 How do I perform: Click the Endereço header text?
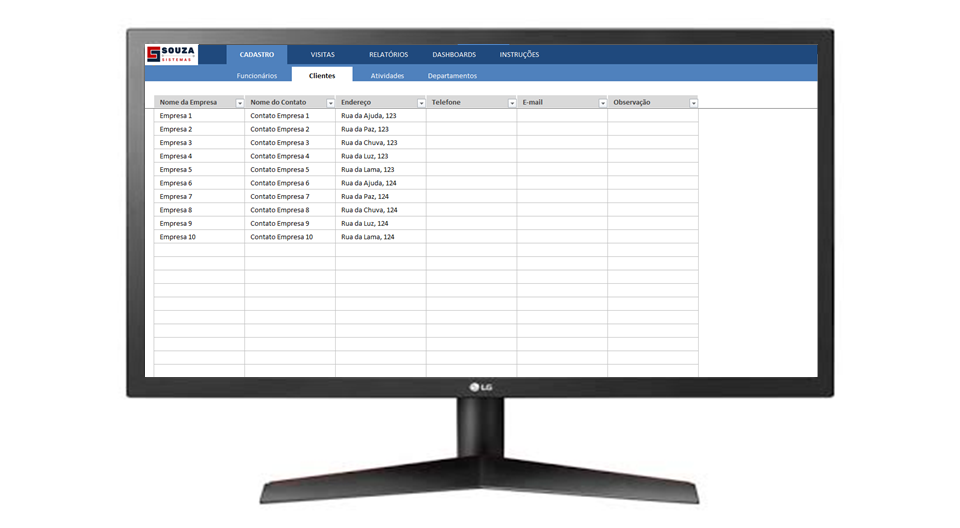coord(356,102)
